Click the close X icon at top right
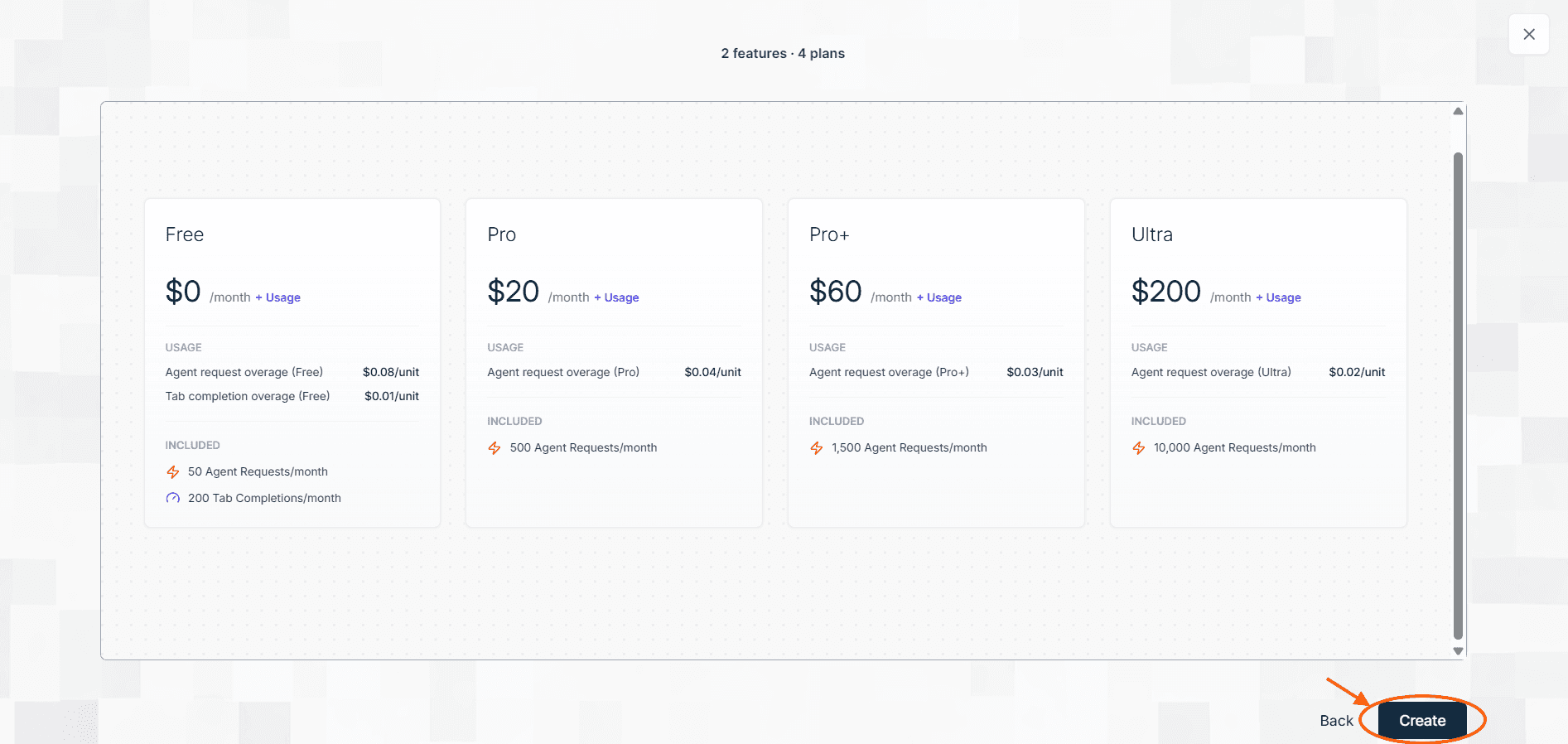The width and height of the screenshot is (1568, 744). pos(1529,34)
